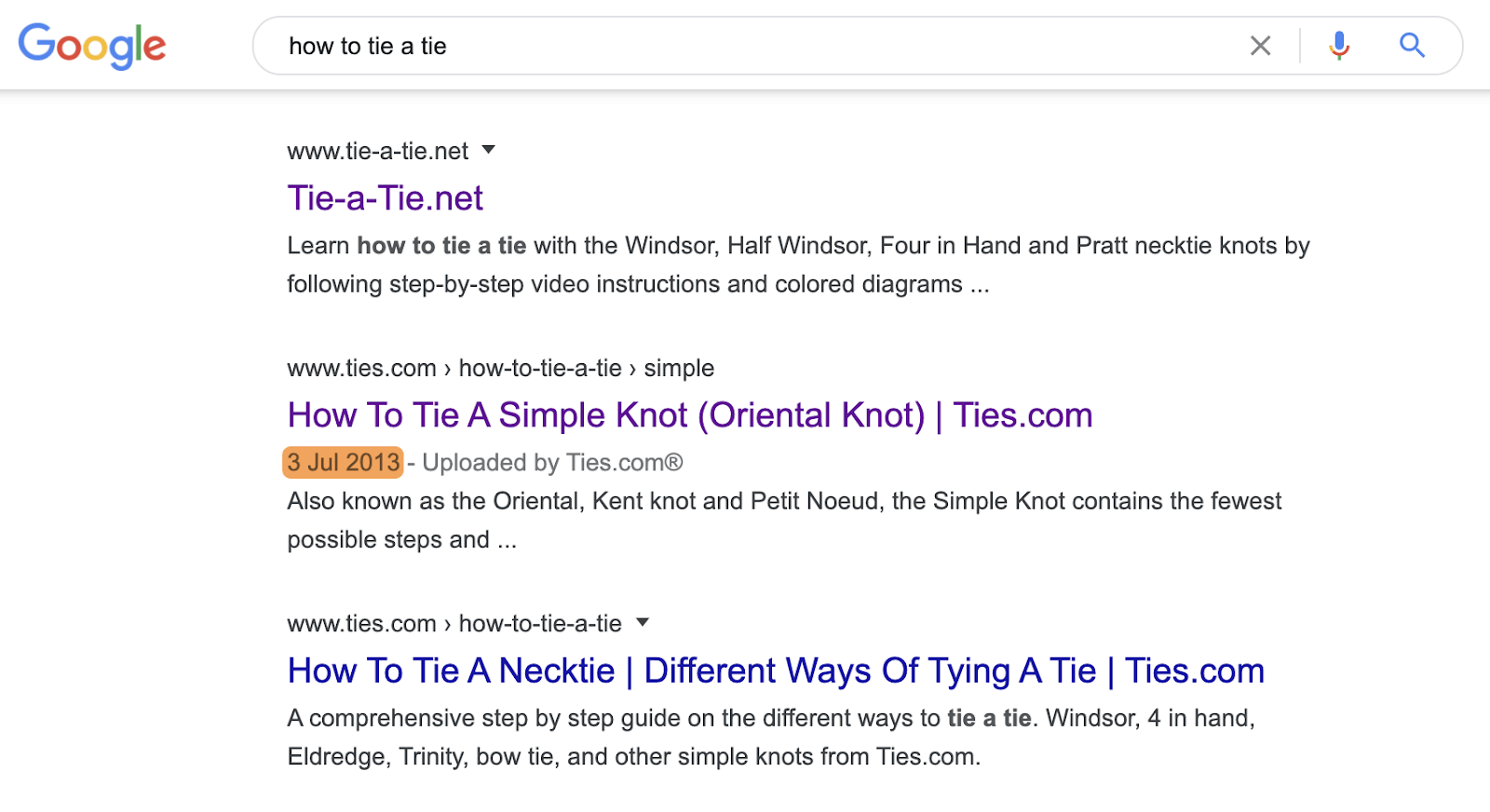The height and width of the screenshot is (812, 1490).
Task: Click the www.tie-a-tie.net URL text
Action: (377, 151)
